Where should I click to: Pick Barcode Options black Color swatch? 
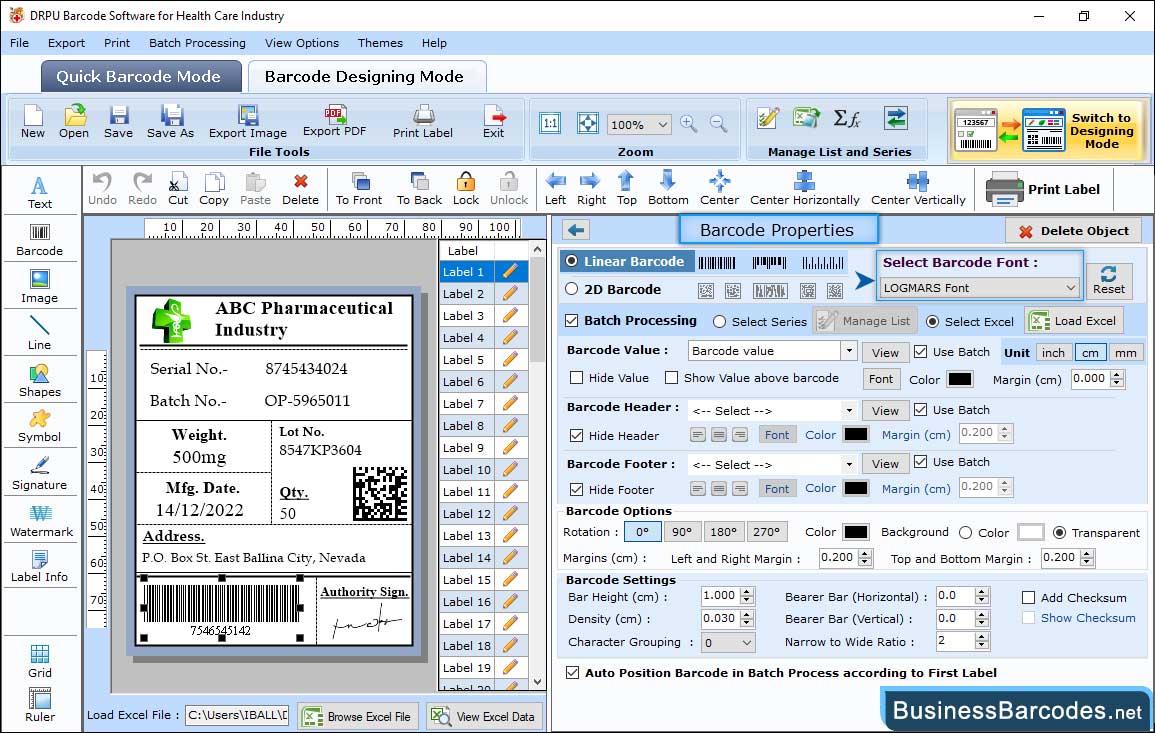tap(855, 532)
